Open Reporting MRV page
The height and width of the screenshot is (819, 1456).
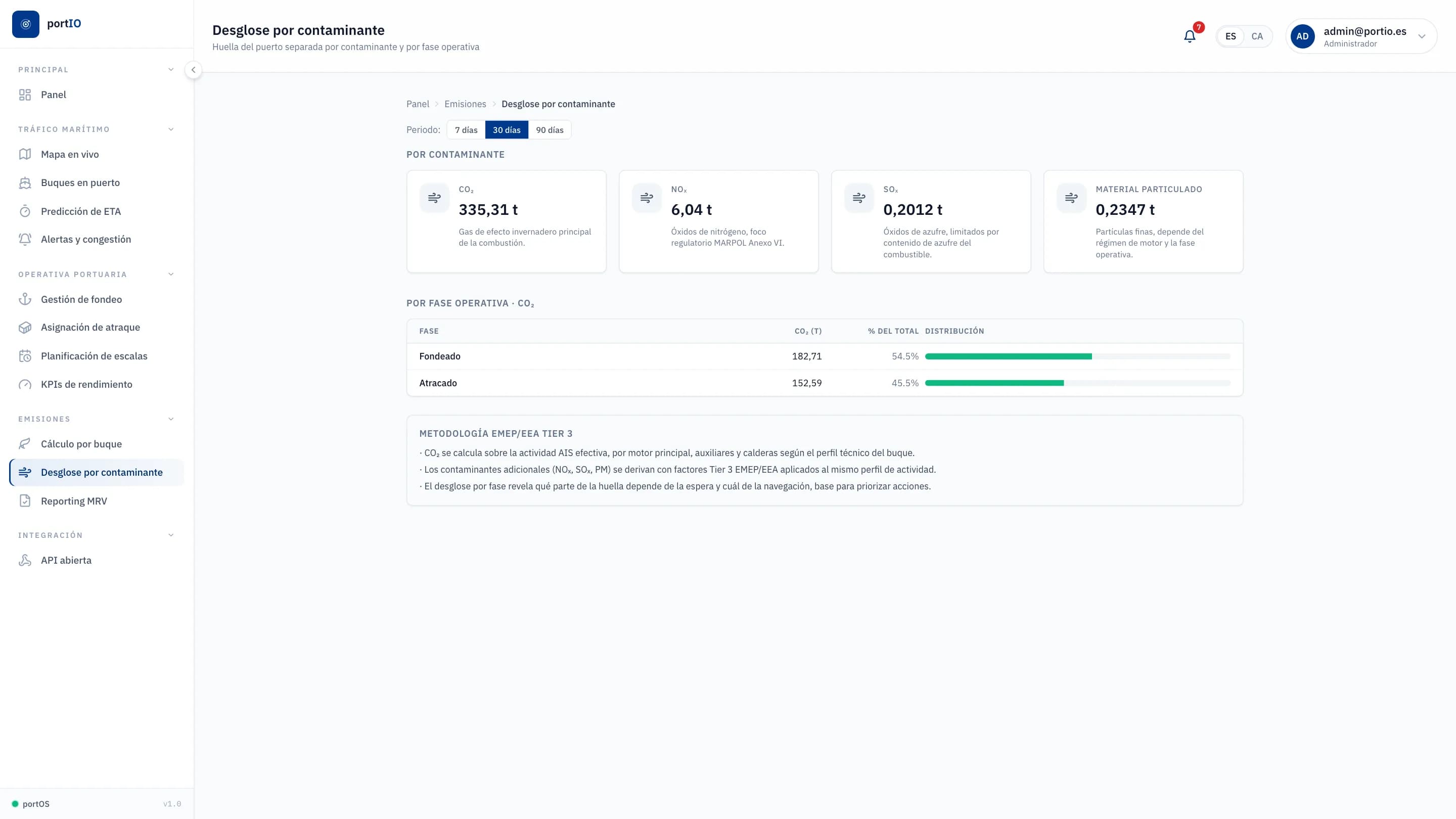(x=97, y=501)
